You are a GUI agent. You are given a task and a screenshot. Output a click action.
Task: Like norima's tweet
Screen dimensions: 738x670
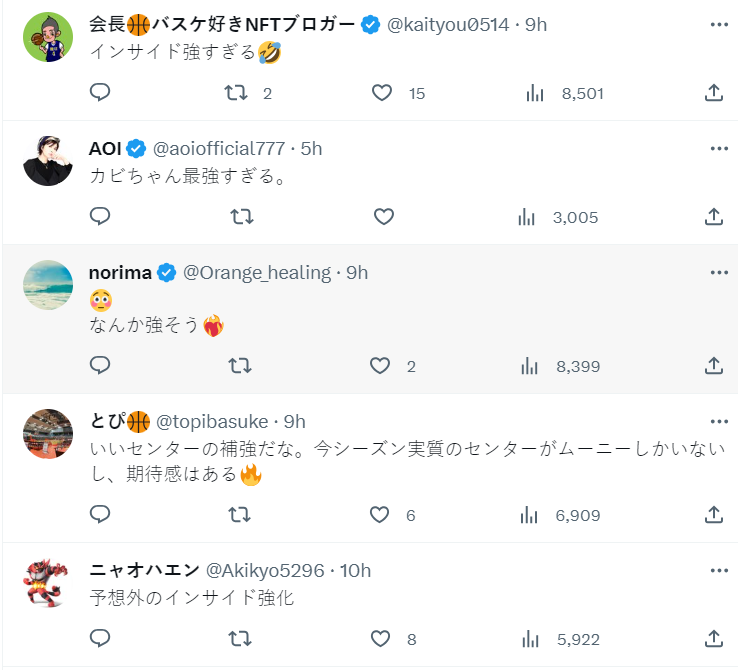380,366
